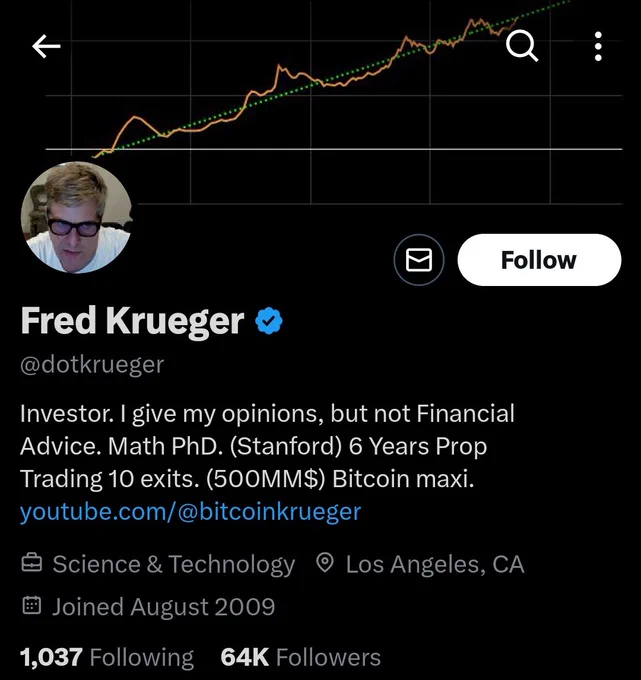641x680 pixels.
Task: Open the search magnifier icon
Action: click(522, 46)
